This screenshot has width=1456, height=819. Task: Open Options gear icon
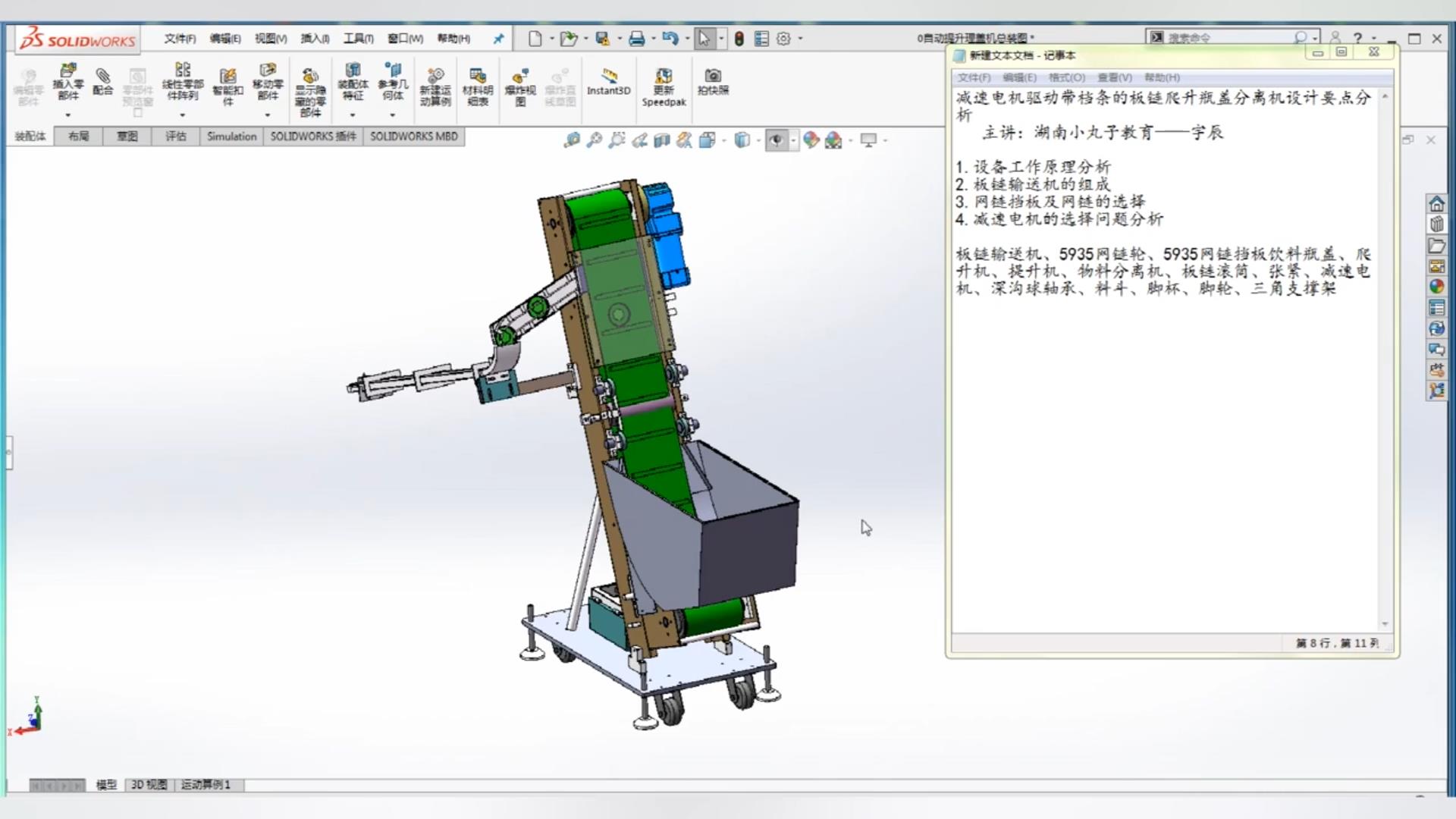784,39
